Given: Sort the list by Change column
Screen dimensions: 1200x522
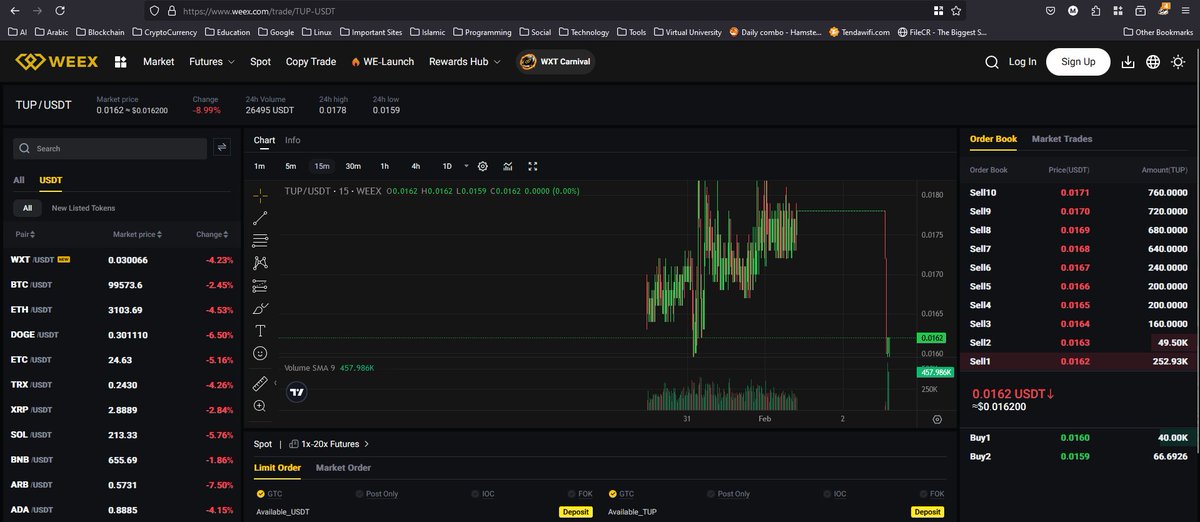Looking at the screenshot, I should coord(213,234).
